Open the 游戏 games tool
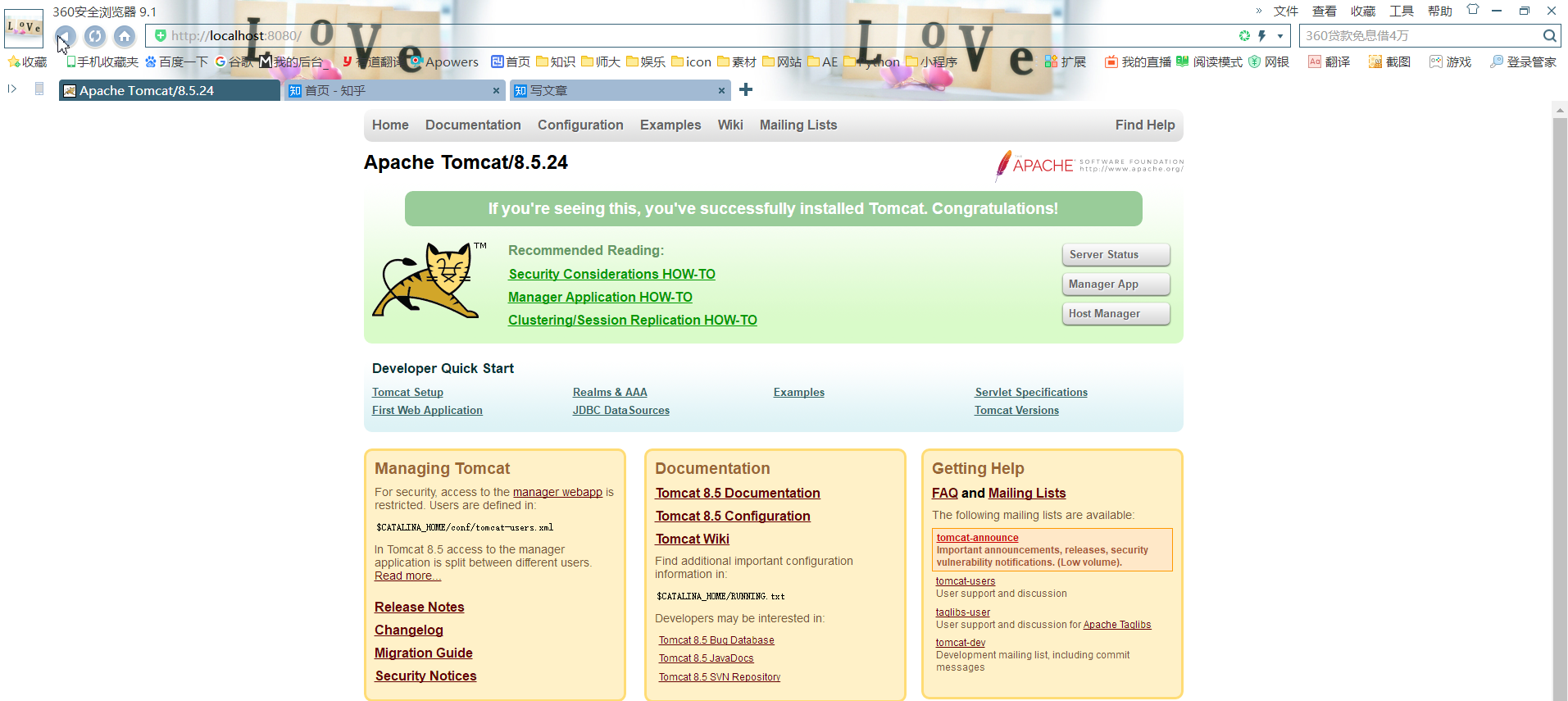This screenshot has height=701, width=1568. (x=1450, y=62)
